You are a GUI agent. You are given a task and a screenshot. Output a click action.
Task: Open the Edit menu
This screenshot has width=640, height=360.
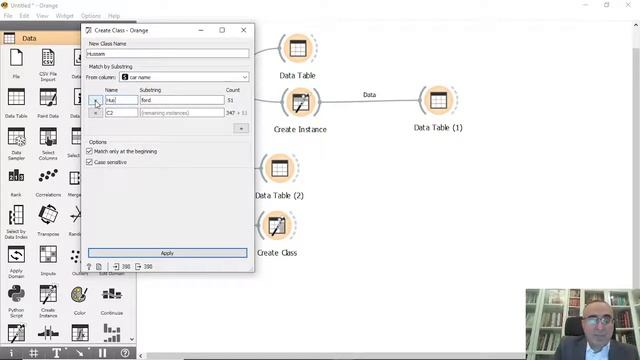tap(24, 16)
